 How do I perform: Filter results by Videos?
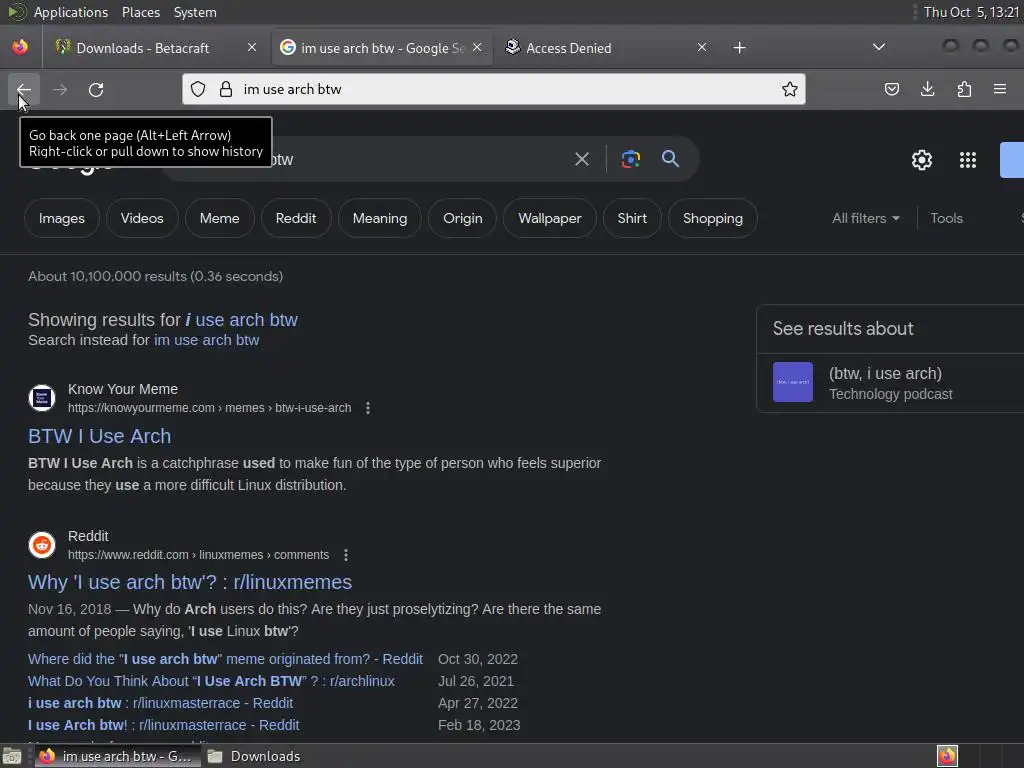click(x=142, y=218)
